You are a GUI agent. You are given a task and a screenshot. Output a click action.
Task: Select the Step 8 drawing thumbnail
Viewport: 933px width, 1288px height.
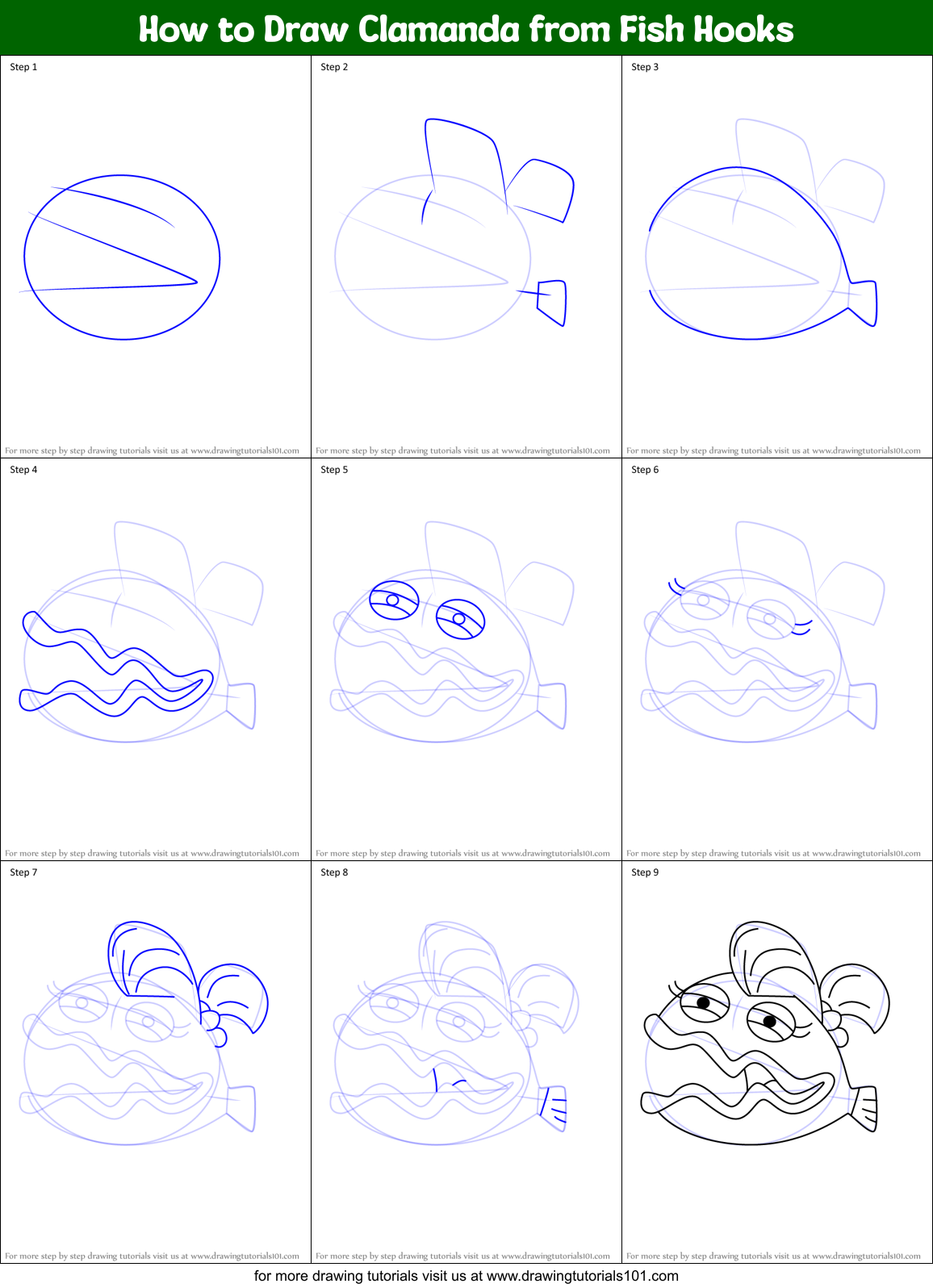[454, 1033]
